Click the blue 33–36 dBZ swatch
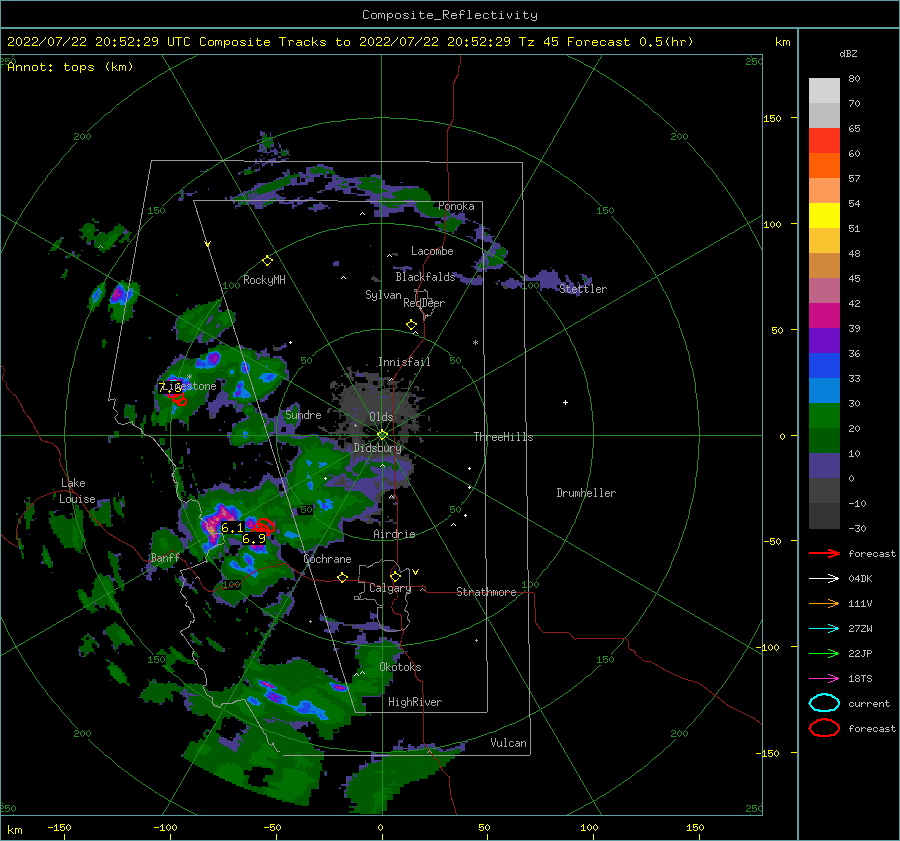Image resolution: width=900 pixels, height=841 pixels. (x=824, y=366)
